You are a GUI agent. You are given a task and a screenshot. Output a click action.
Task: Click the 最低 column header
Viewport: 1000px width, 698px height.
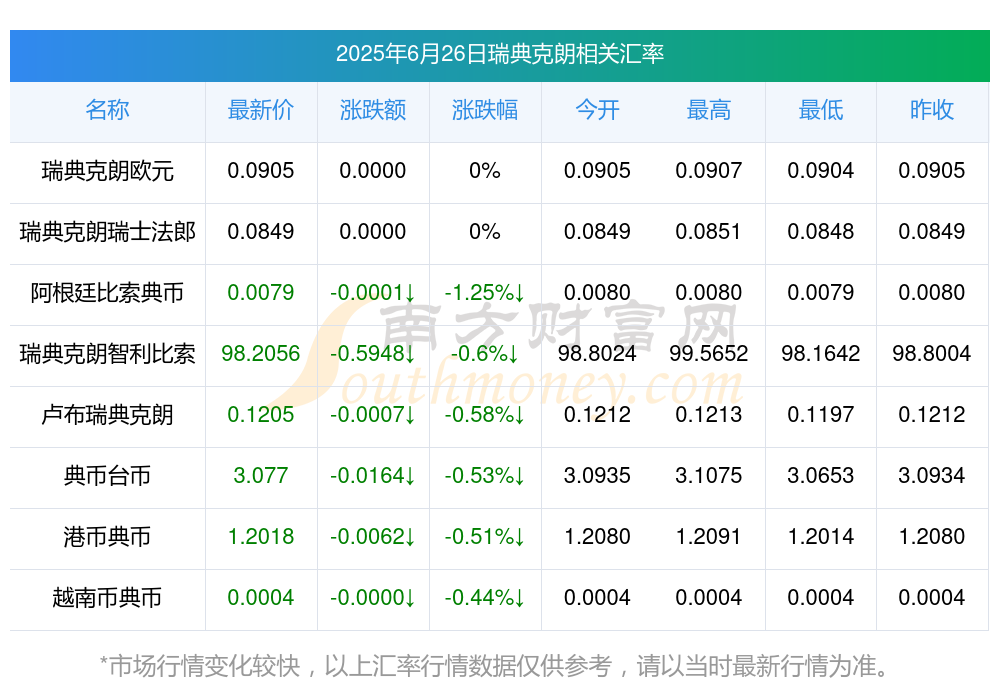(821, 110)
